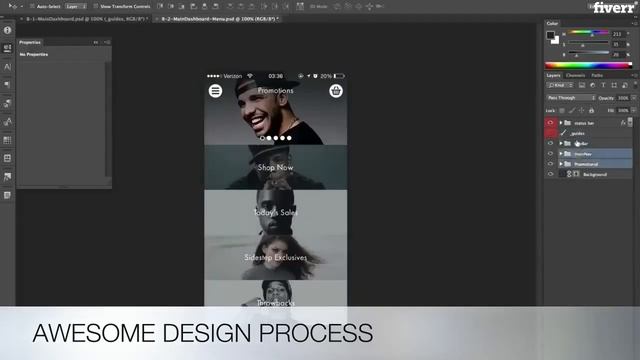Filter layers by type (T) icon
640x360 pixels.
(x=603, y=85)
